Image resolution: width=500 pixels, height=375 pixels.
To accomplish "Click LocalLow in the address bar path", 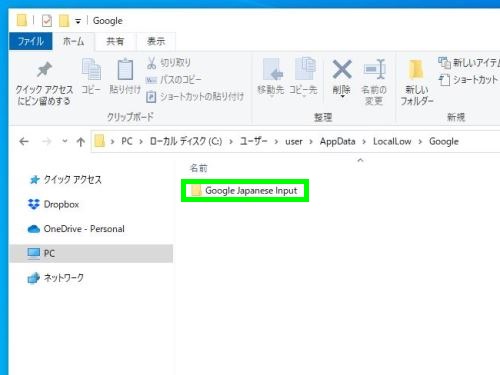I will tap(392, 142).
